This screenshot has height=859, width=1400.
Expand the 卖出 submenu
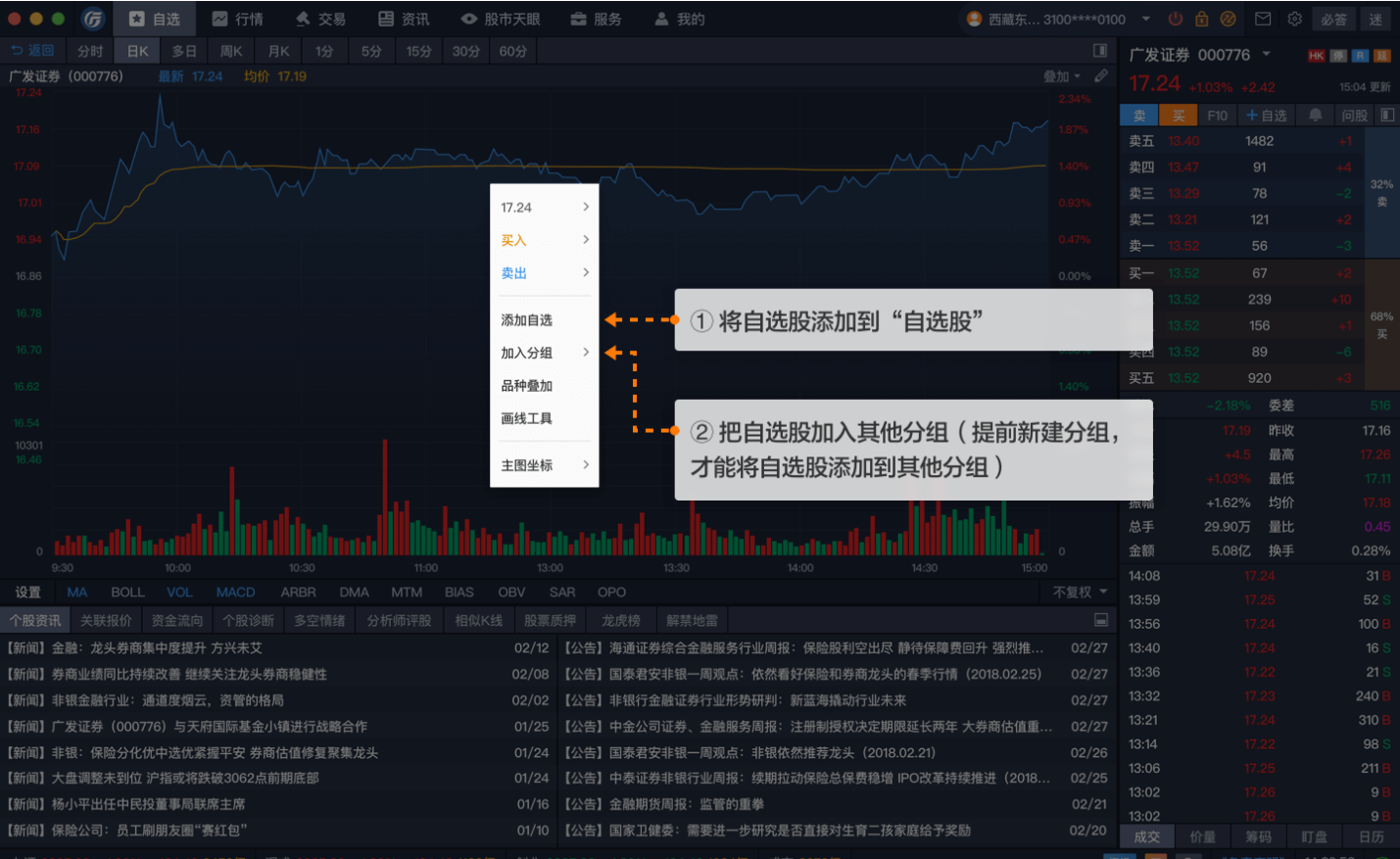click(x=586, y=272)
